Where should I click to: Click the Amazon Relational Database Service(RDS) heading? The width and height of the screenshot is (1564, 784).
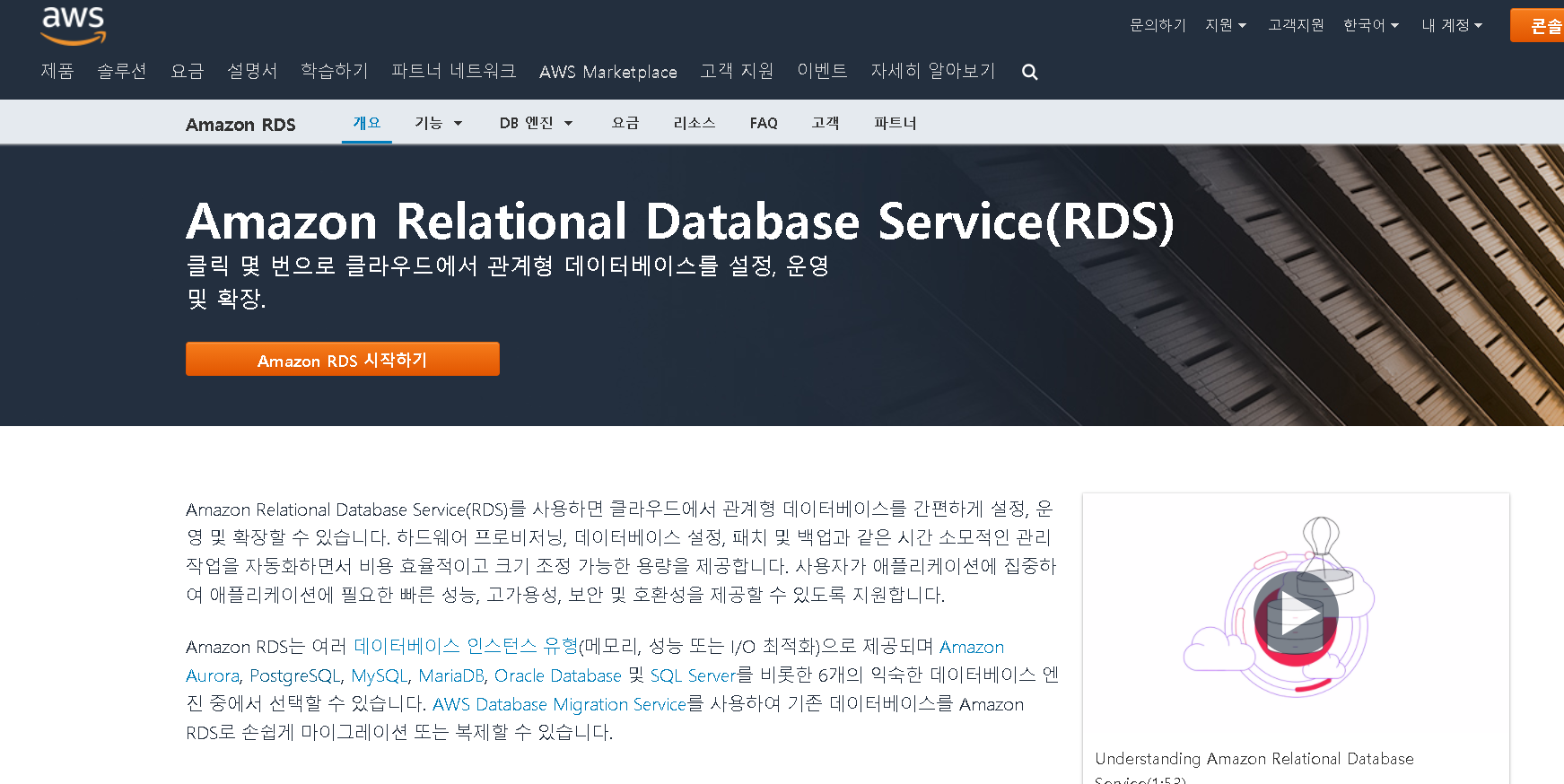tap(679, 222)
